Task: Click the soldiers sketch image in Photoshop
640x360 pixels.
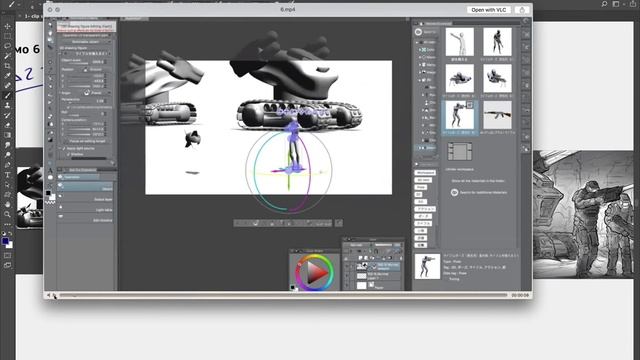Action: [x=583, y=215]
